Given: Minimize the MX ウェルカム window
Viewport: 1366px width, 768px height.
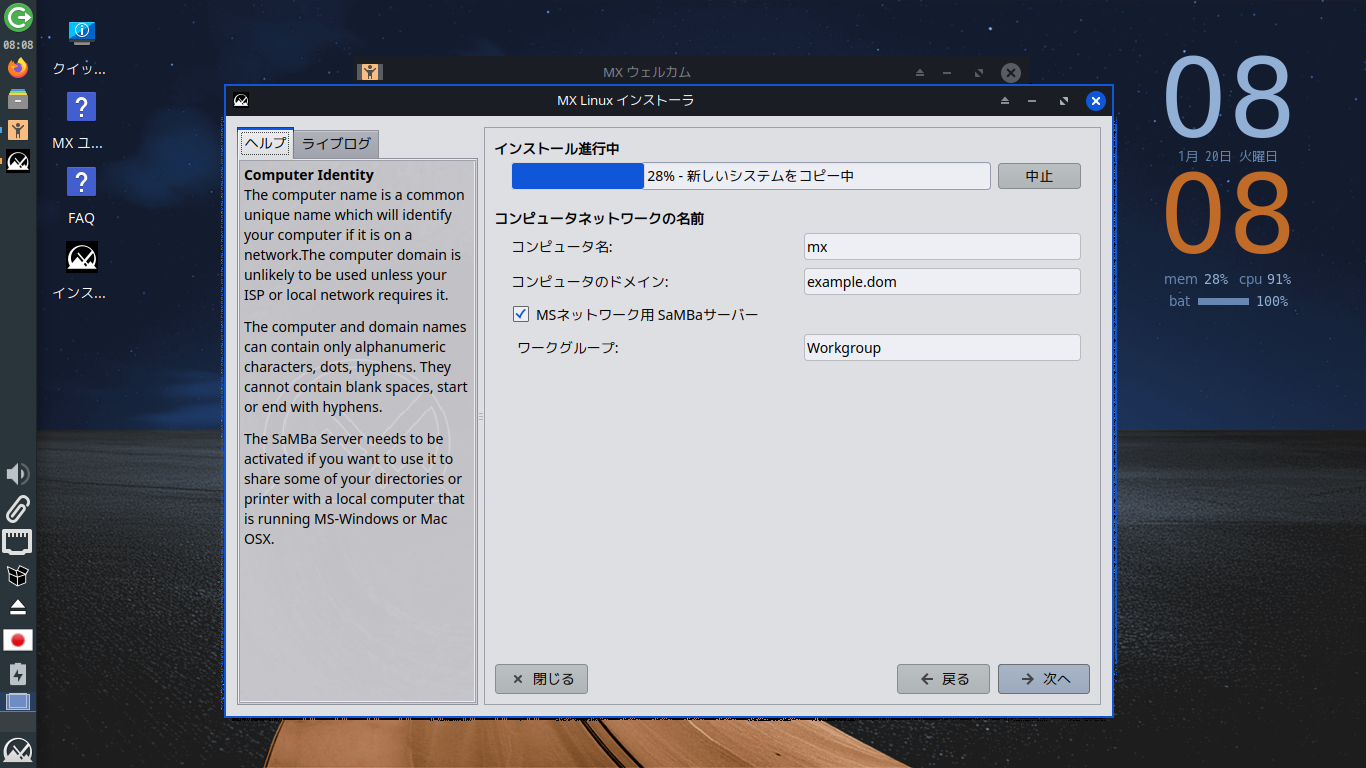Looking at the screenshot, I should [949, 73].
